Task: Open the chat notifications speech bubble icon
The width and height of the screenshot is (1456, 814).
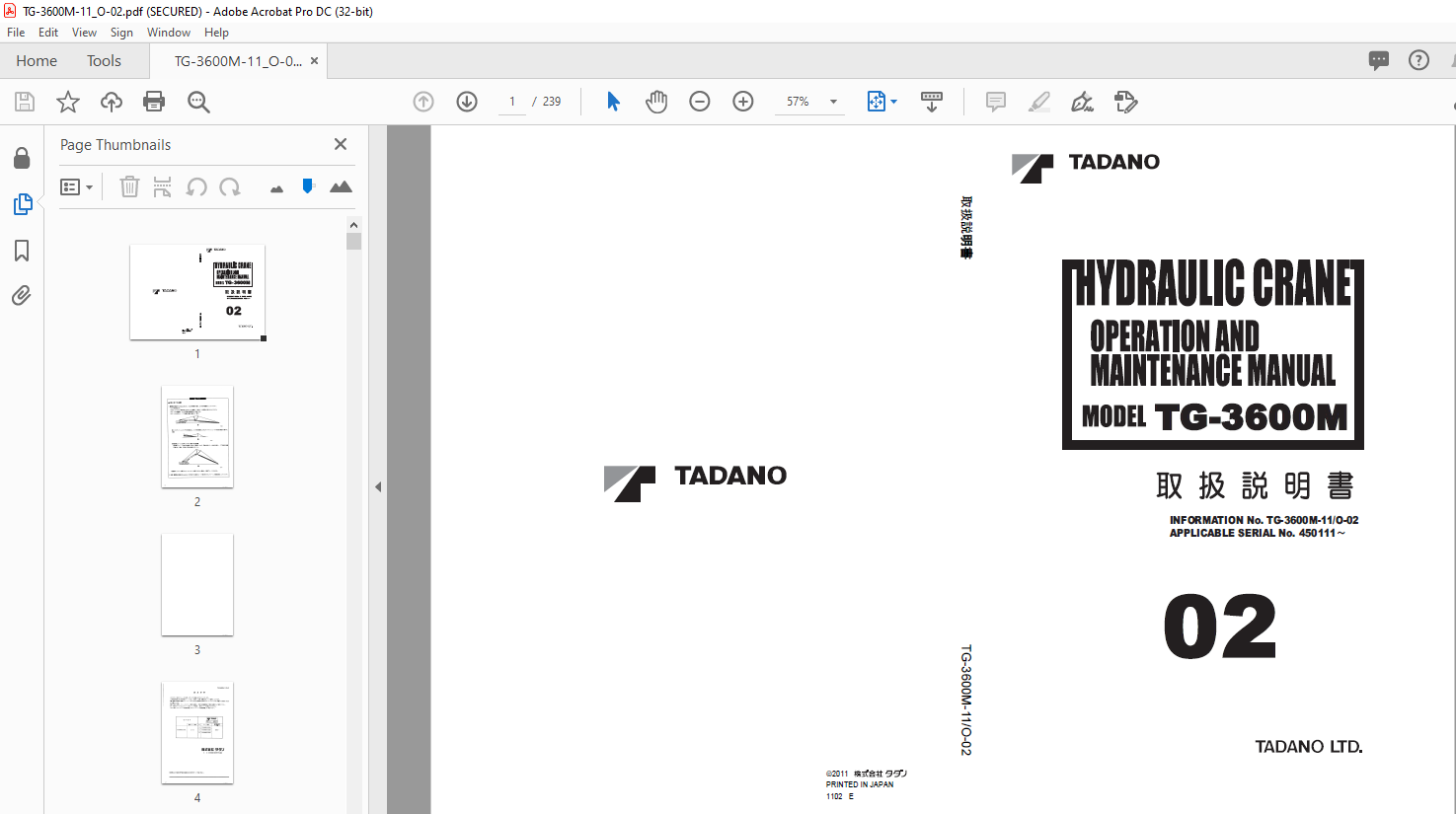Action: [1379, 60]
